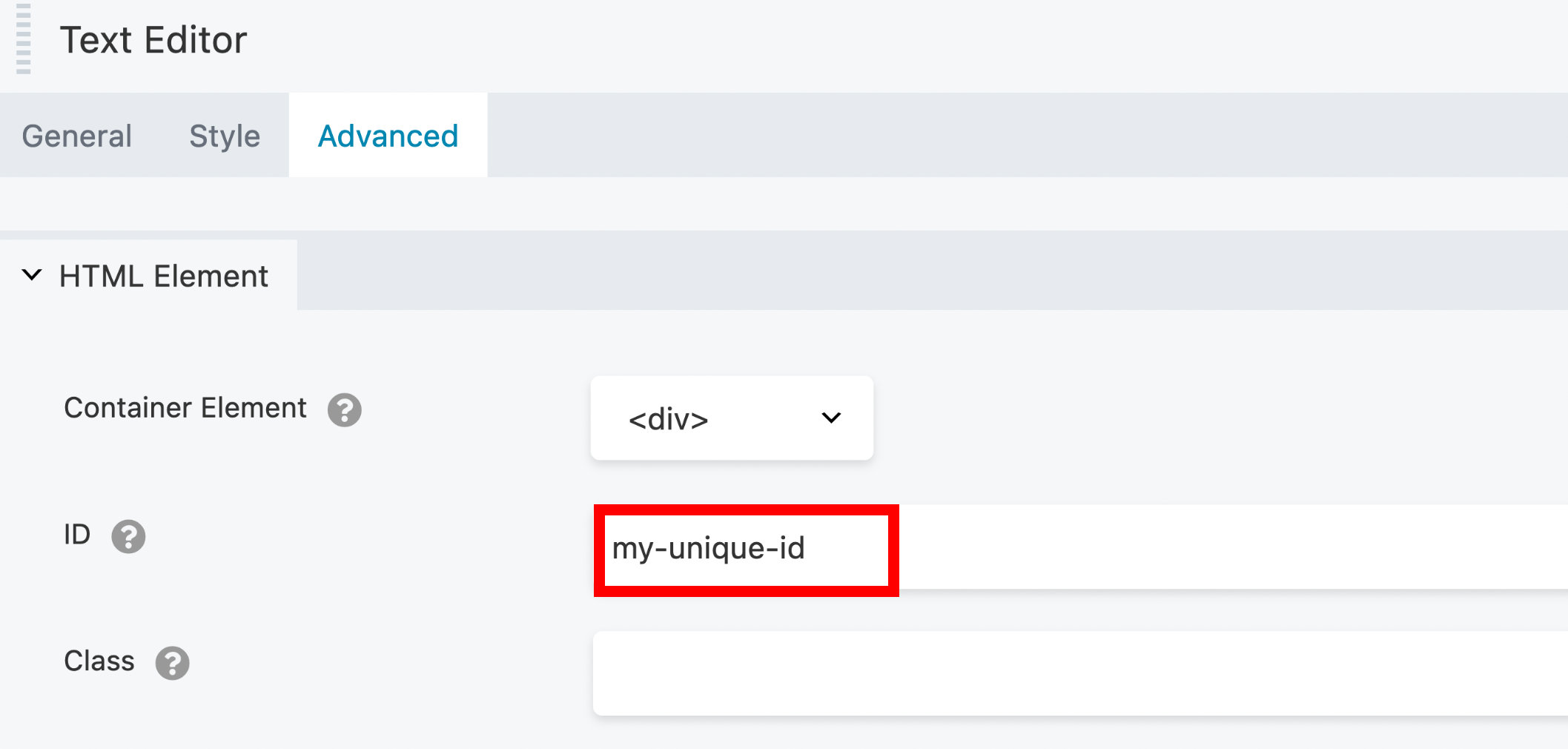Viewport: 1568px width, 749px height.
Task: Open the Style tab
Action: 225,136
